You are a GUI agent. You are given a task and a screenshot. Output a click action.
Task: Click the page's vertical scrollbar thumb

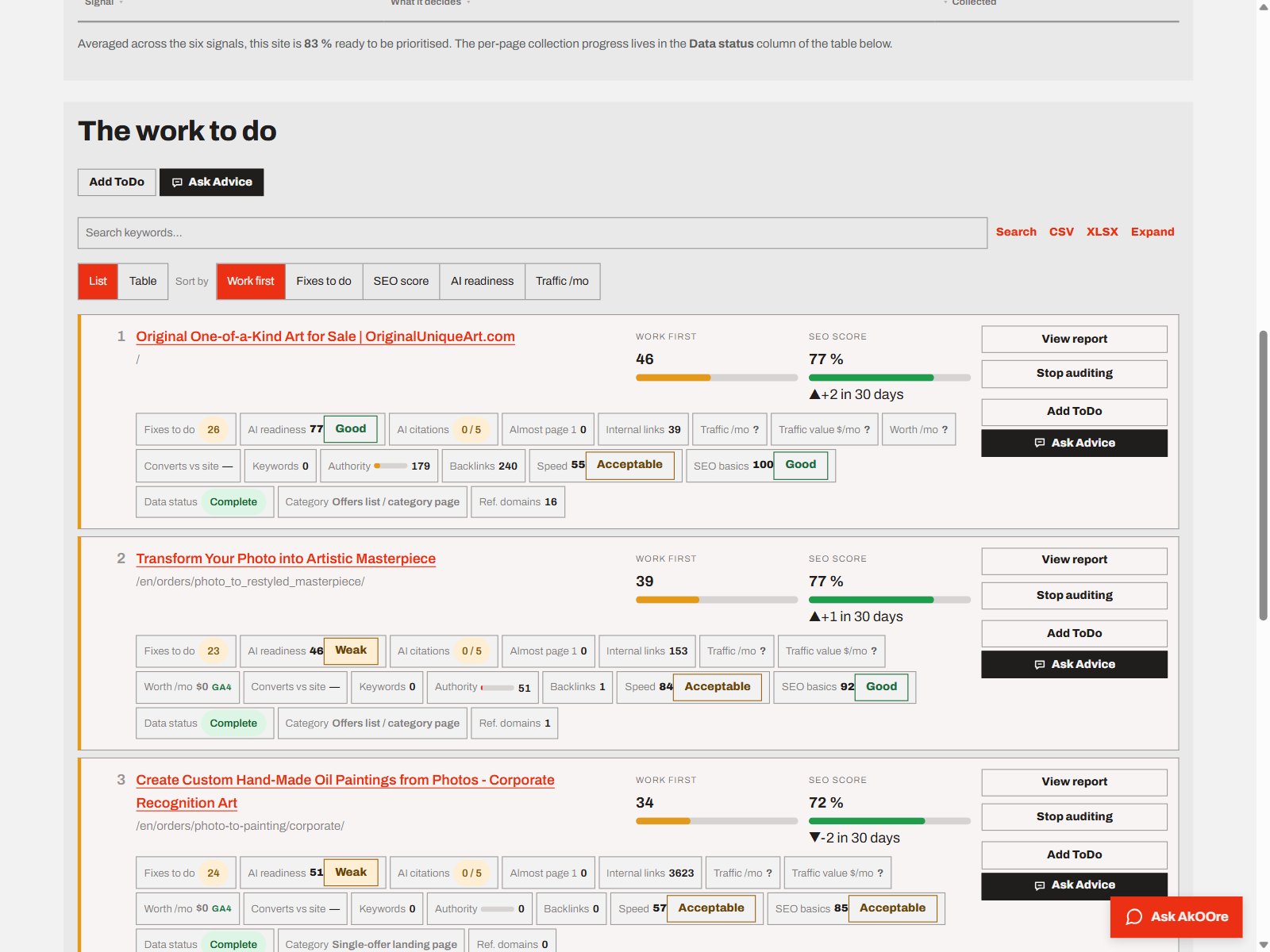(x=1263, y=474)
